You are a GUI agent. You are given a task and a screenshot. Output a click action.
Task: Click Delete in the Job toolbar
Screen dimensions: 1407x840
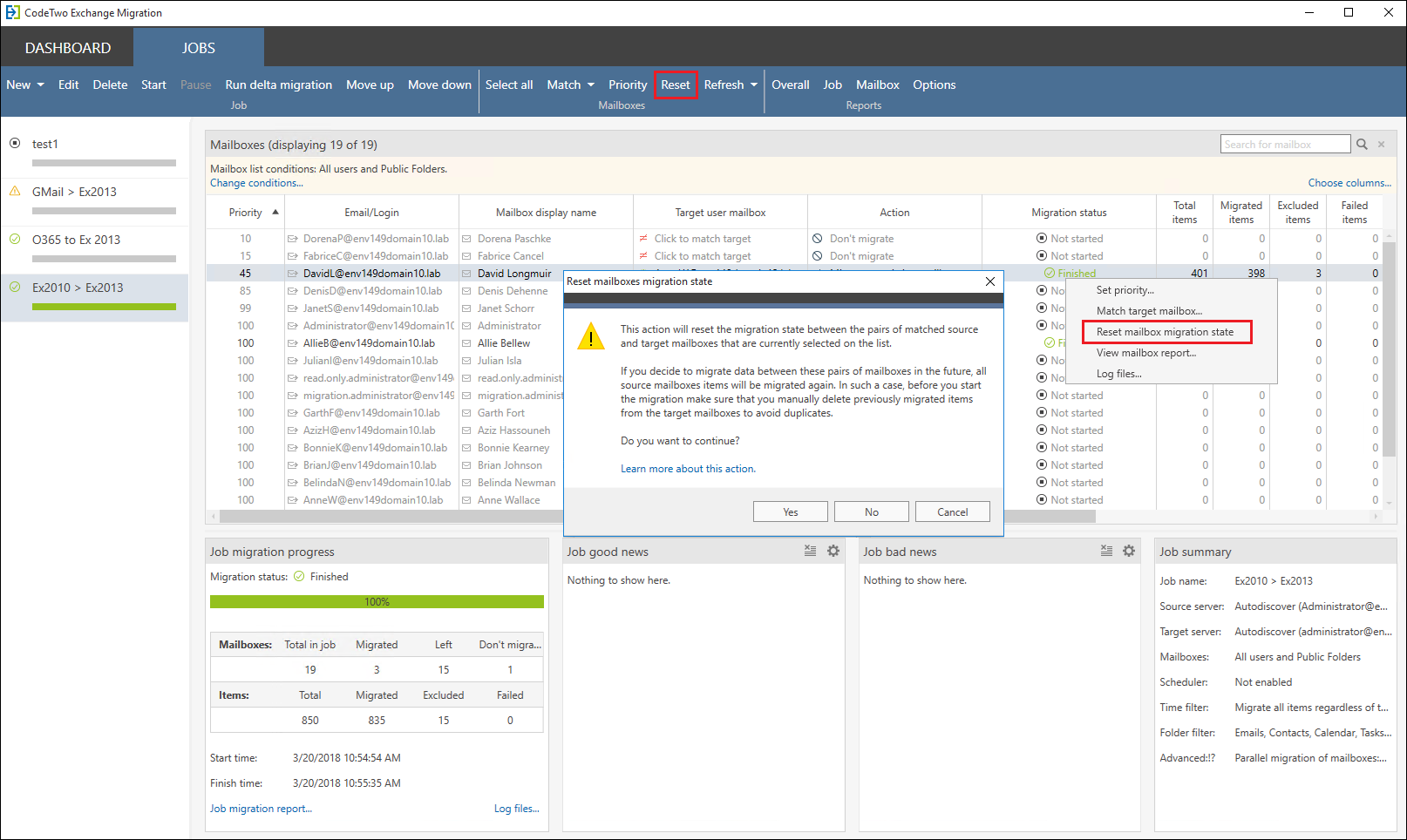point(110,85)
